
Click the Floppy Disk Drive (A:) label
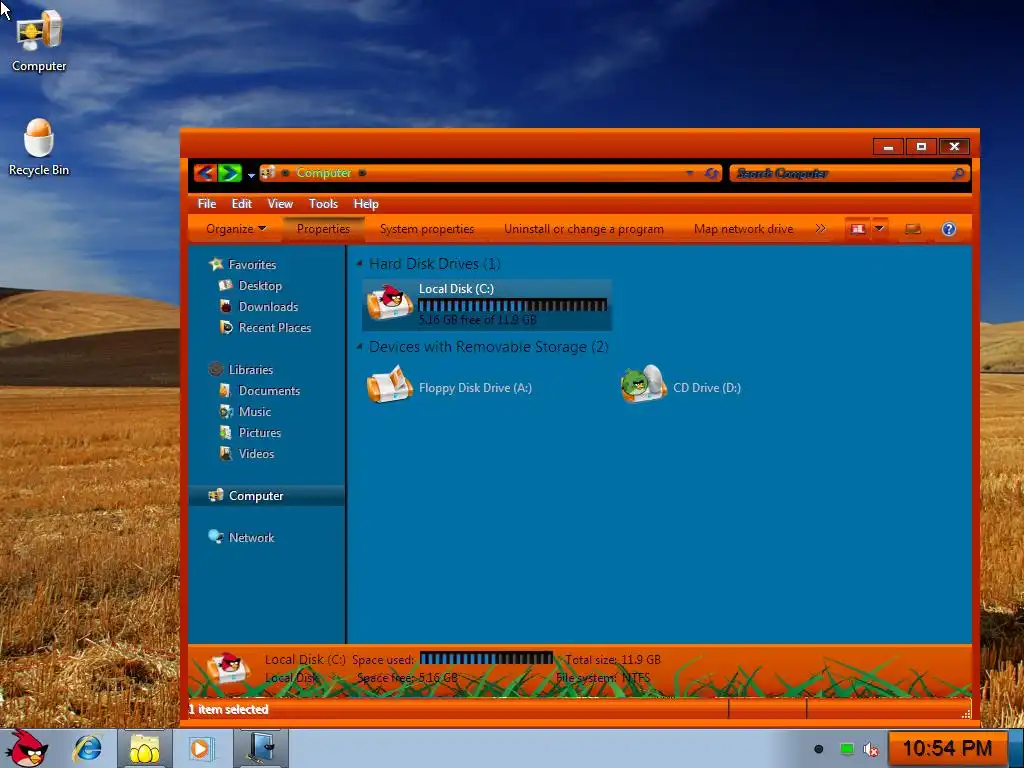475,388
